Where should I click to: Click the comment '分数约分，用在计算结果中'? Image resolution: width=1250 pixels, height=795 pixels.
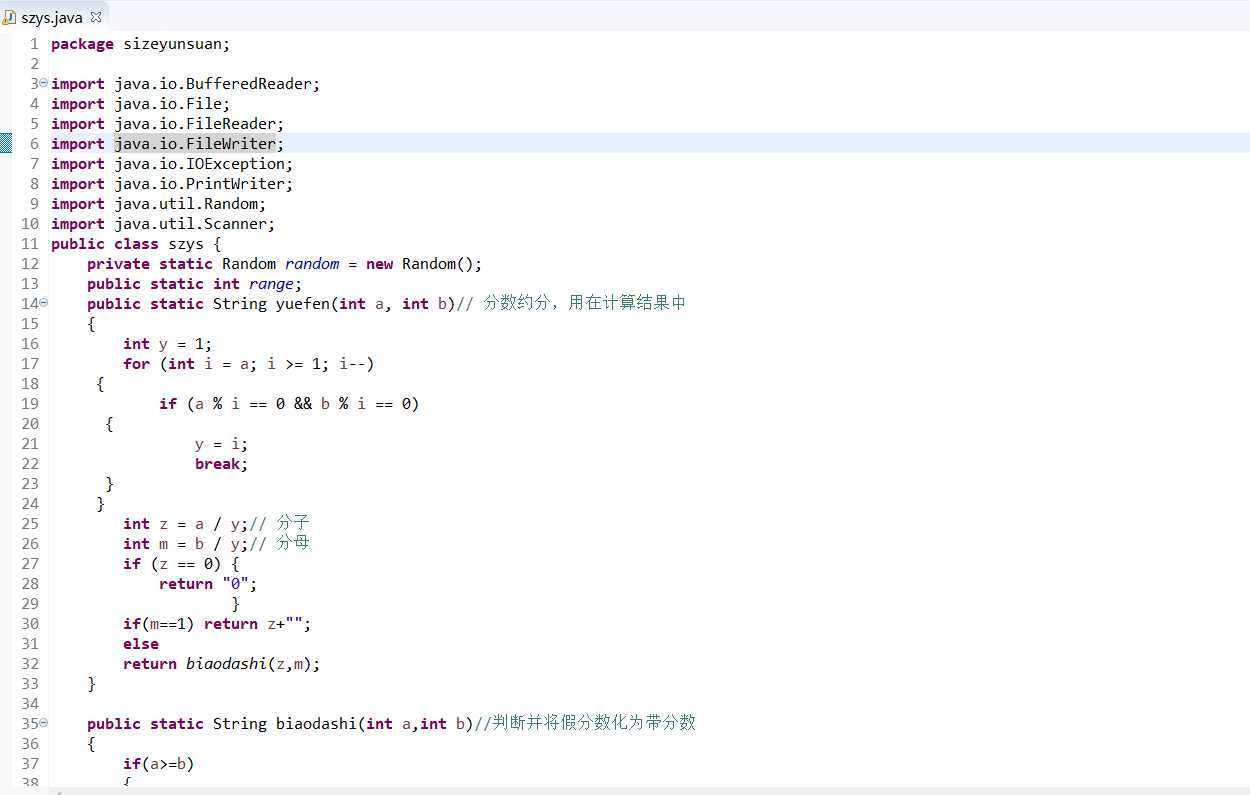coord(584,303)
